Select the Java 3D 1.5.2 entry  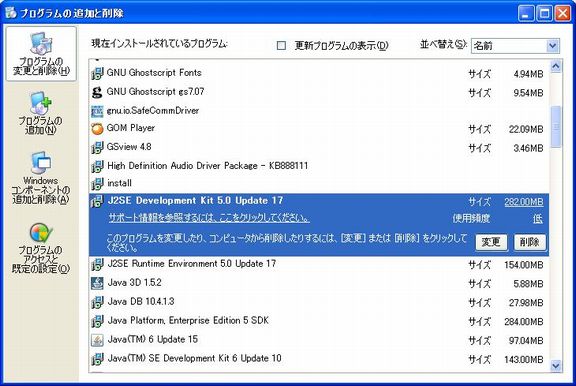point(319,283)
